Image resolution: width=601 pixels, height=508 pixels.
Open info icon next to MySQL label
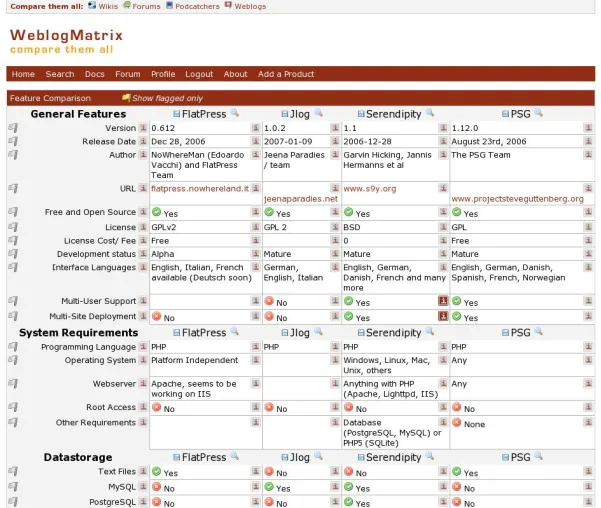tap(143, 487)
